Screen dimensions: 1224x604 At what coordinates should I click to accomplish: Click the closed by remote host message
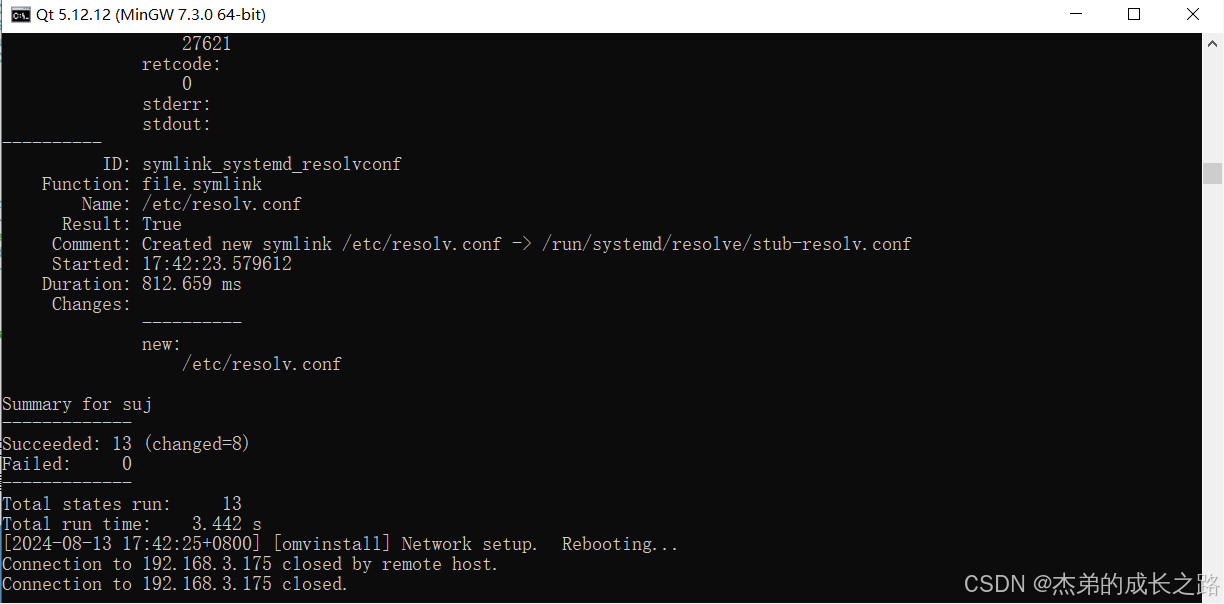[x=390, y=564]
